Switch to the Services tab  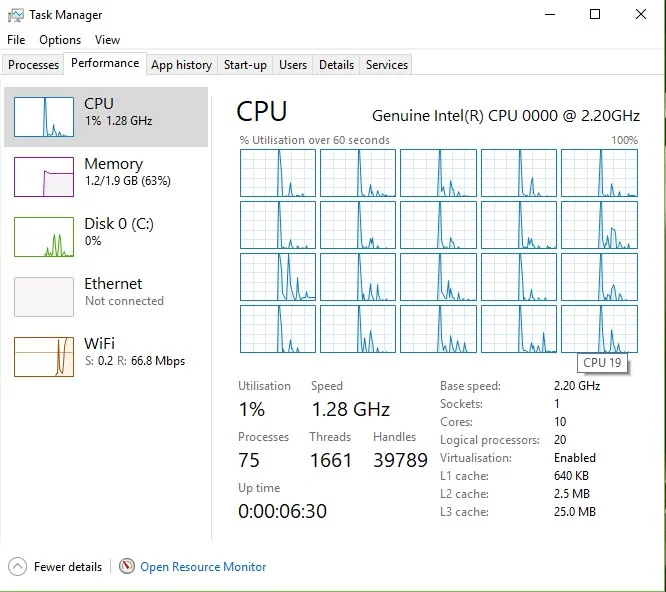(387, 65)
